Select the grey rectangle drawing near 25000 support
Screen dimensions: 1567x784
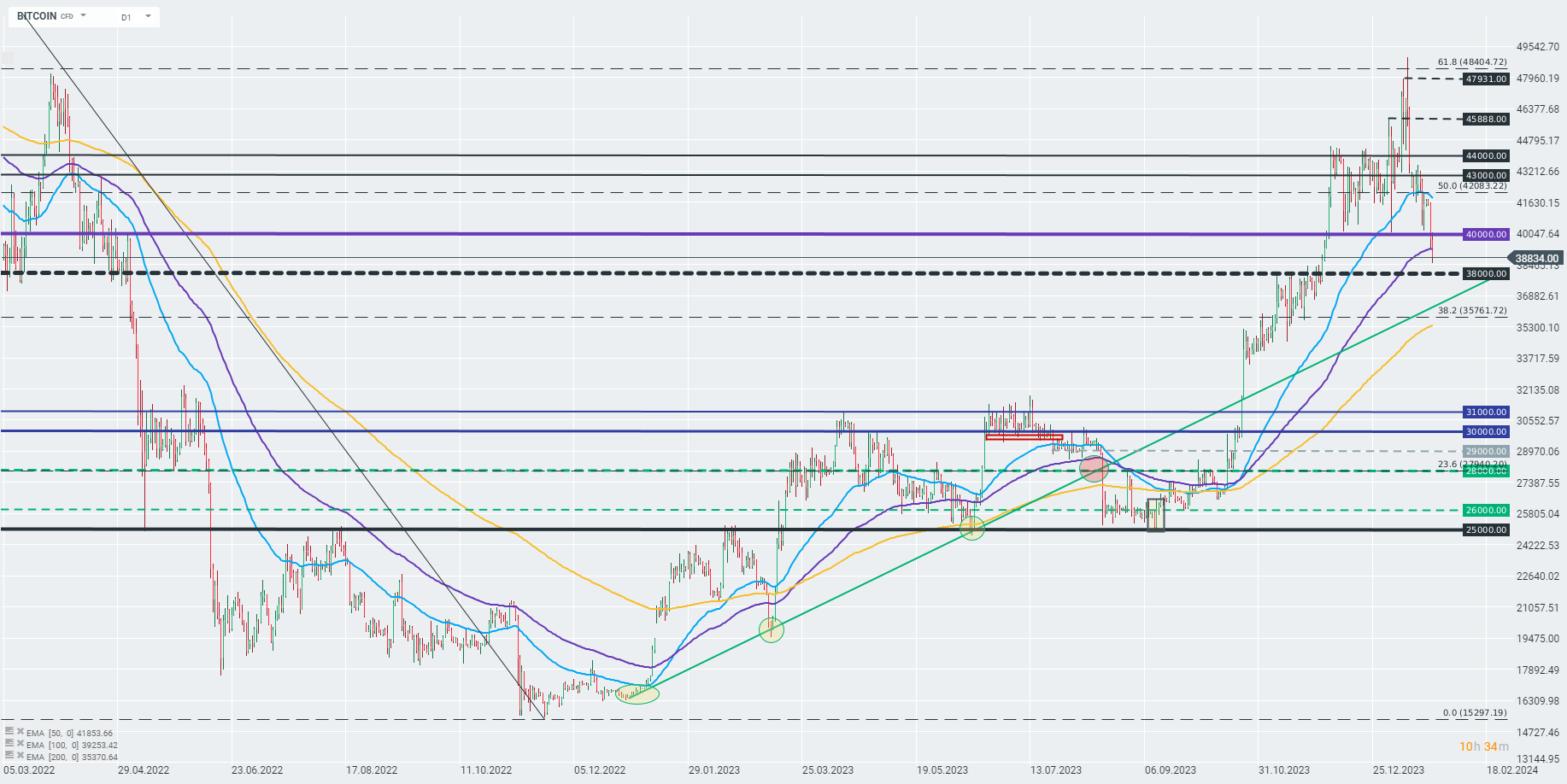click(1155, 515)
